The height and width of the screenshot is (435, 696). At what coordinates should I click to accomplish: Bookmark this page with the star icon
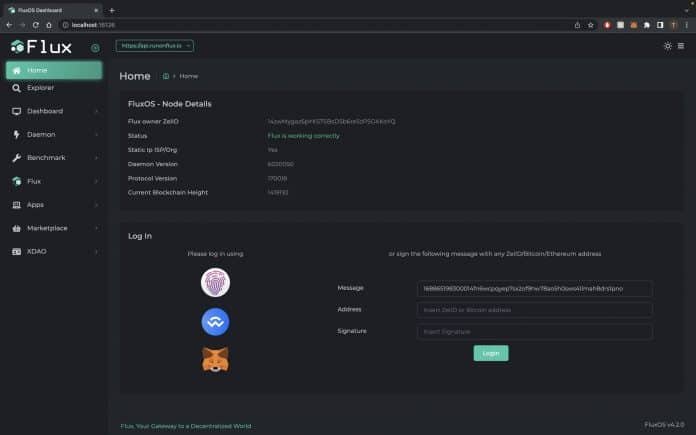[x=591, y=24]
